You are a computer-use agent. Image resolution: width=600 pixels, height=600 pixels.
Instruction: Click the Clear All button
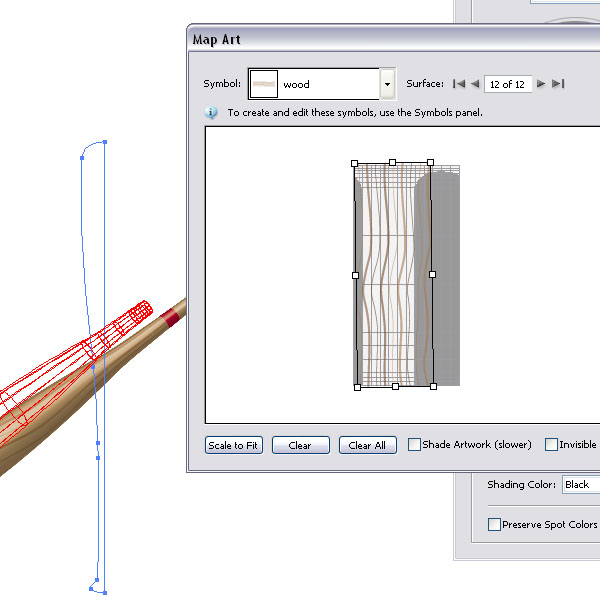click(x=368, y=445)
